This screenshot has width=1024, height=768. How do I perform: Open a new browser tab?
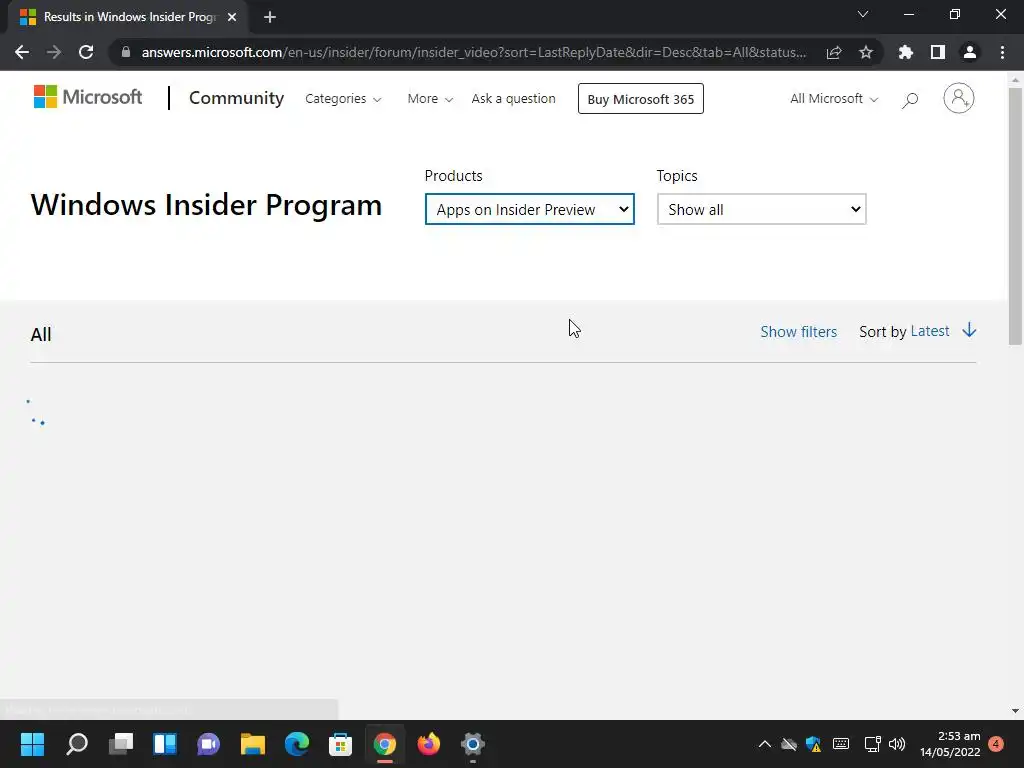point(270,17)
